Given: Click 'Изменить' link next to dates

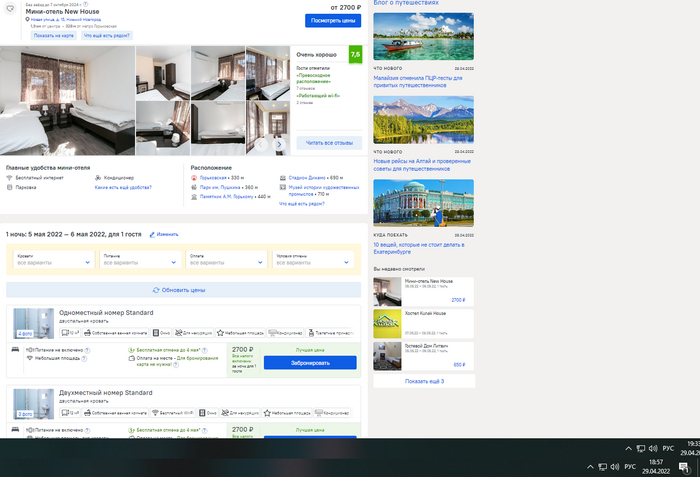Looking at the screenshot, I should pyautogui.click(x=164, y=234).
